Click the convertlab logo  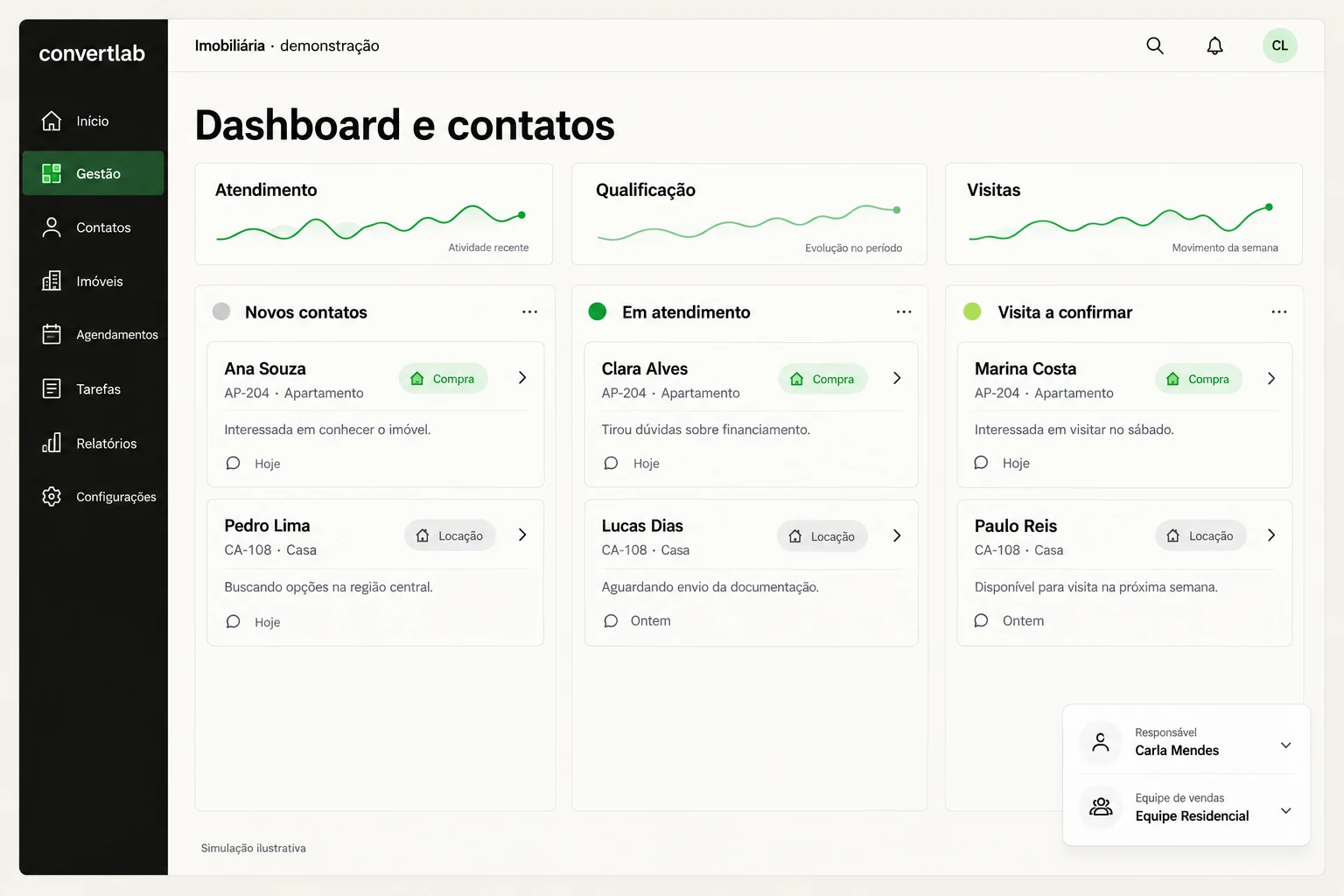pos(92,53)
